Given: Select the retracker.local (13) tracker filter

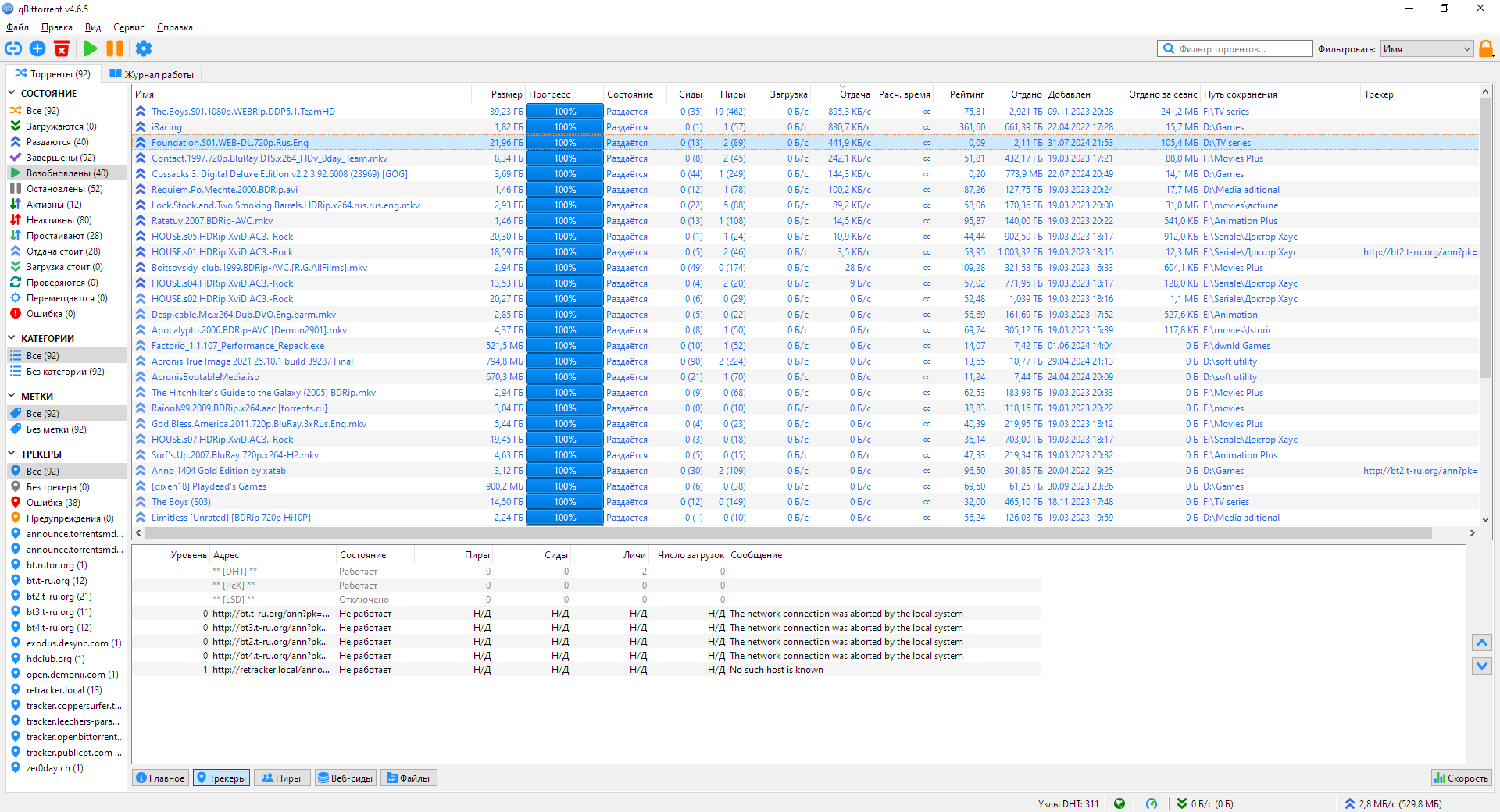Looking at the screenshot, I should point(67,690).
